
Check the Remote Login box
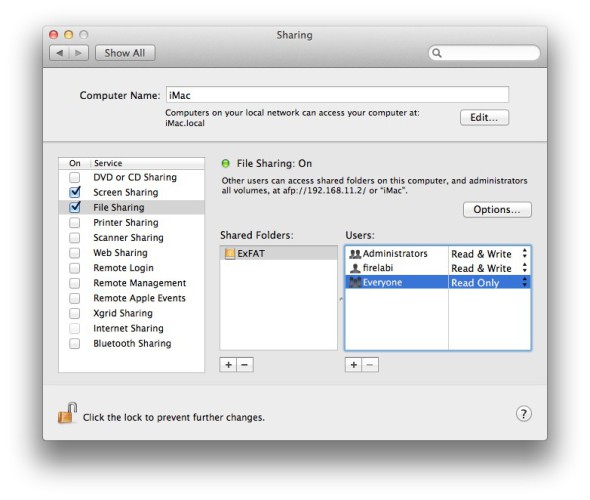[x=75, y=268]
